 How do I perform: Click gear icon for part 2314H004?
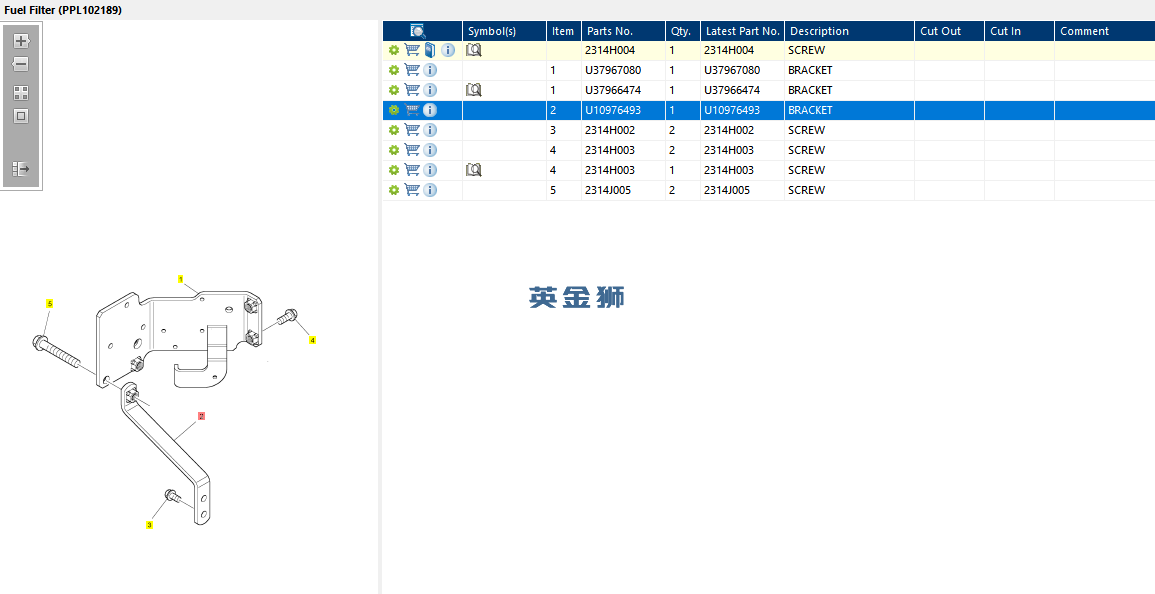point(394,50)
